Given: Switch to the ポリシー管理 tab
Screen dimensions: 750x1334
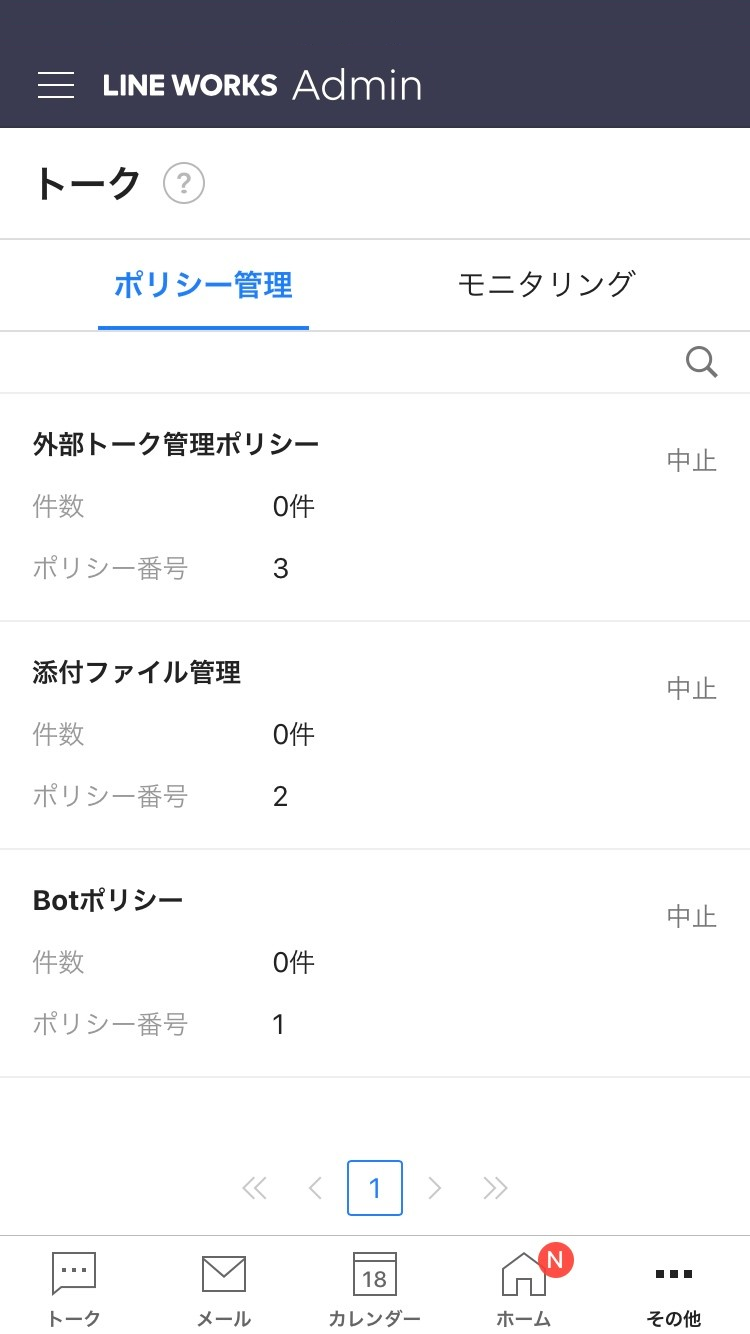Looking at the screenshot, I should tap(203, 285).
